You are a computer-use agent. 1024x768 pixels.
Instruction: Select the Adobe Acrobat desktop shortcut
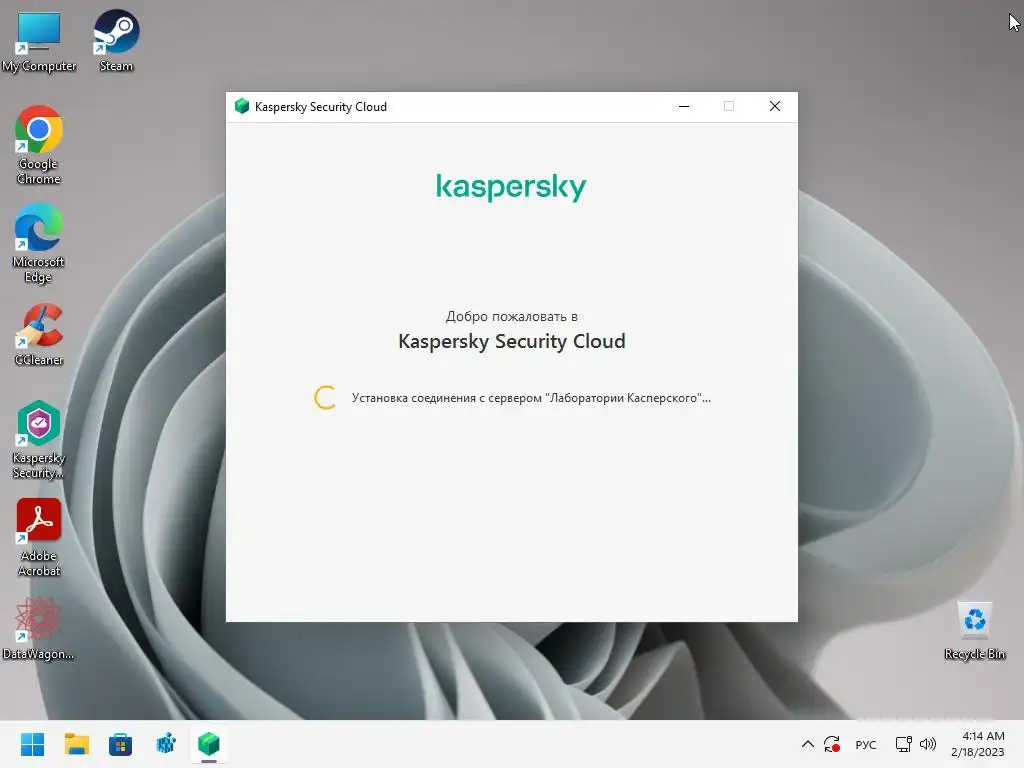click(39, 537)
